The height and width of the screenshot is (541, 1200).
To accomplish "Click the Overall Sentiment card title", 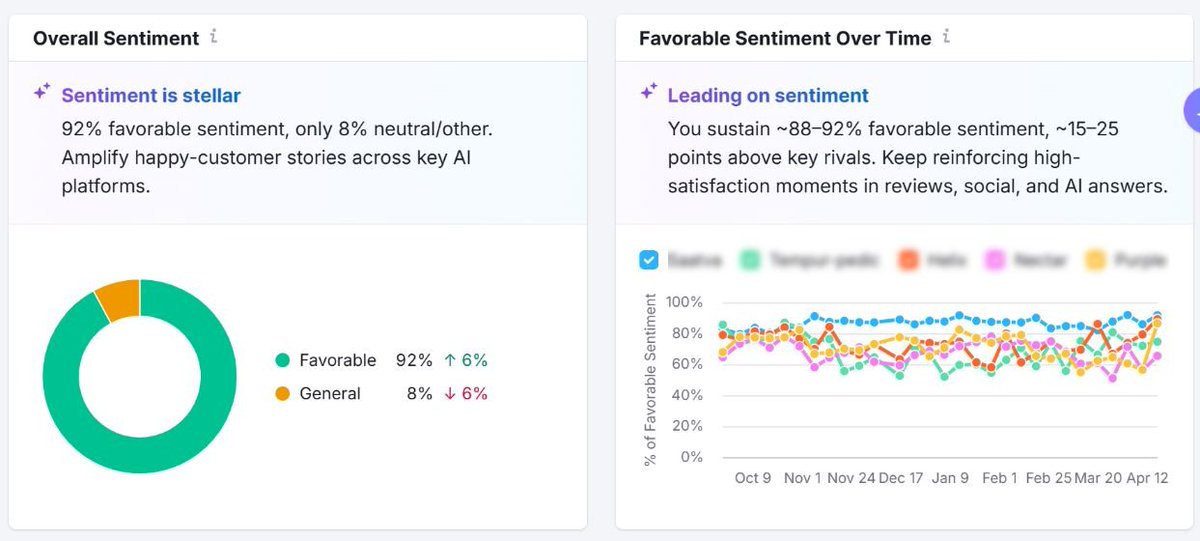I will coord(116,38).
